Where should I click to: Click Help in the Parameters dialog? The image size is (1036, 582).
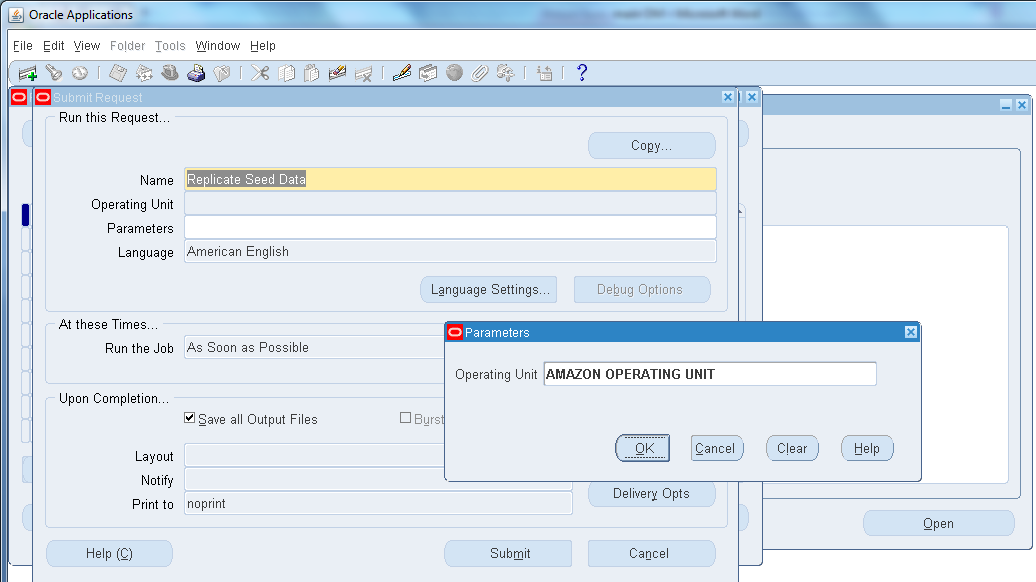tap(867, 449)
